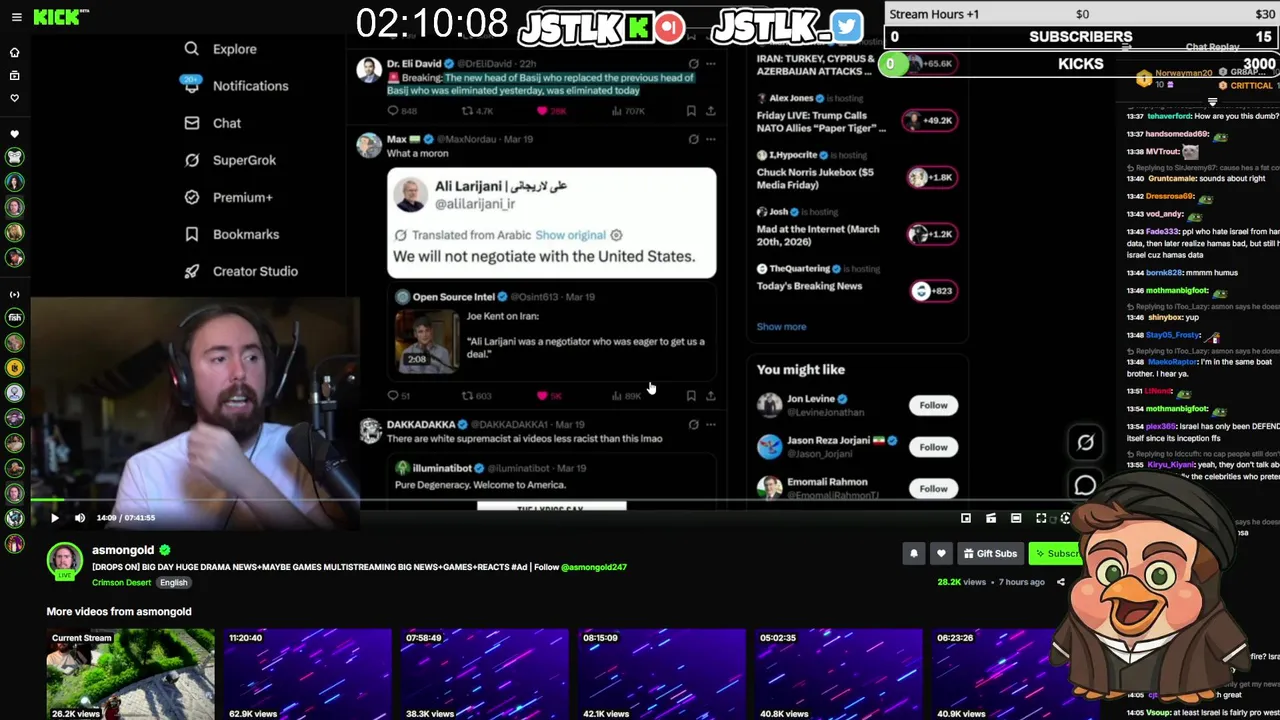Open the Crimson Desert category link
Viewport: 1280px width, 720px height.
tap(121, 582)
